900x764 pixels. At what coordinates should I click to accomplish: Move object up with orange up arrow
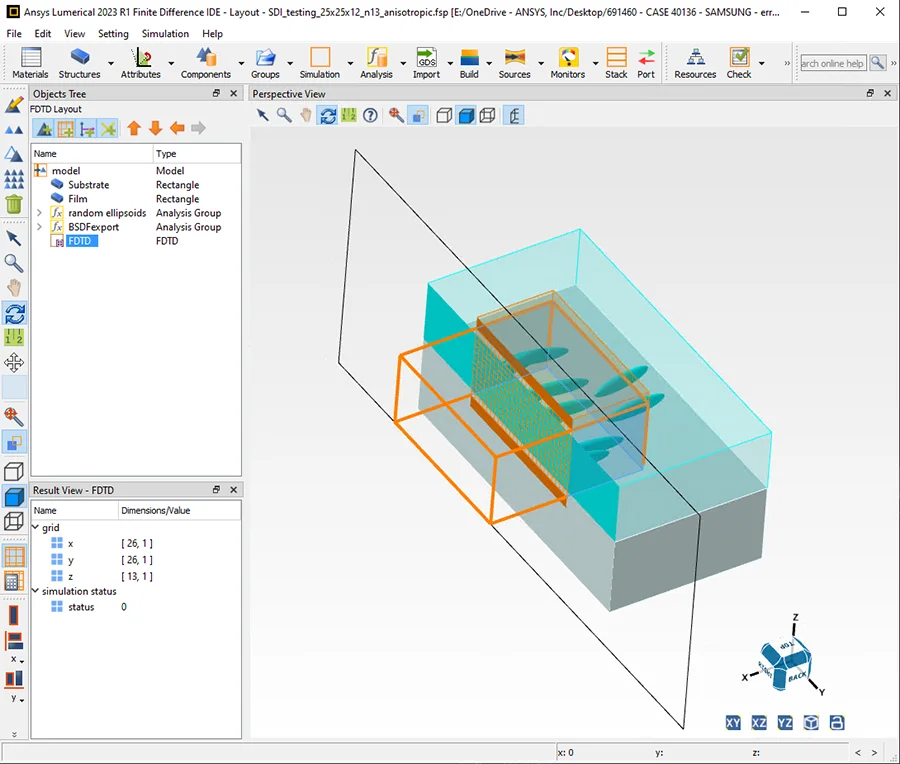[134, 128]
